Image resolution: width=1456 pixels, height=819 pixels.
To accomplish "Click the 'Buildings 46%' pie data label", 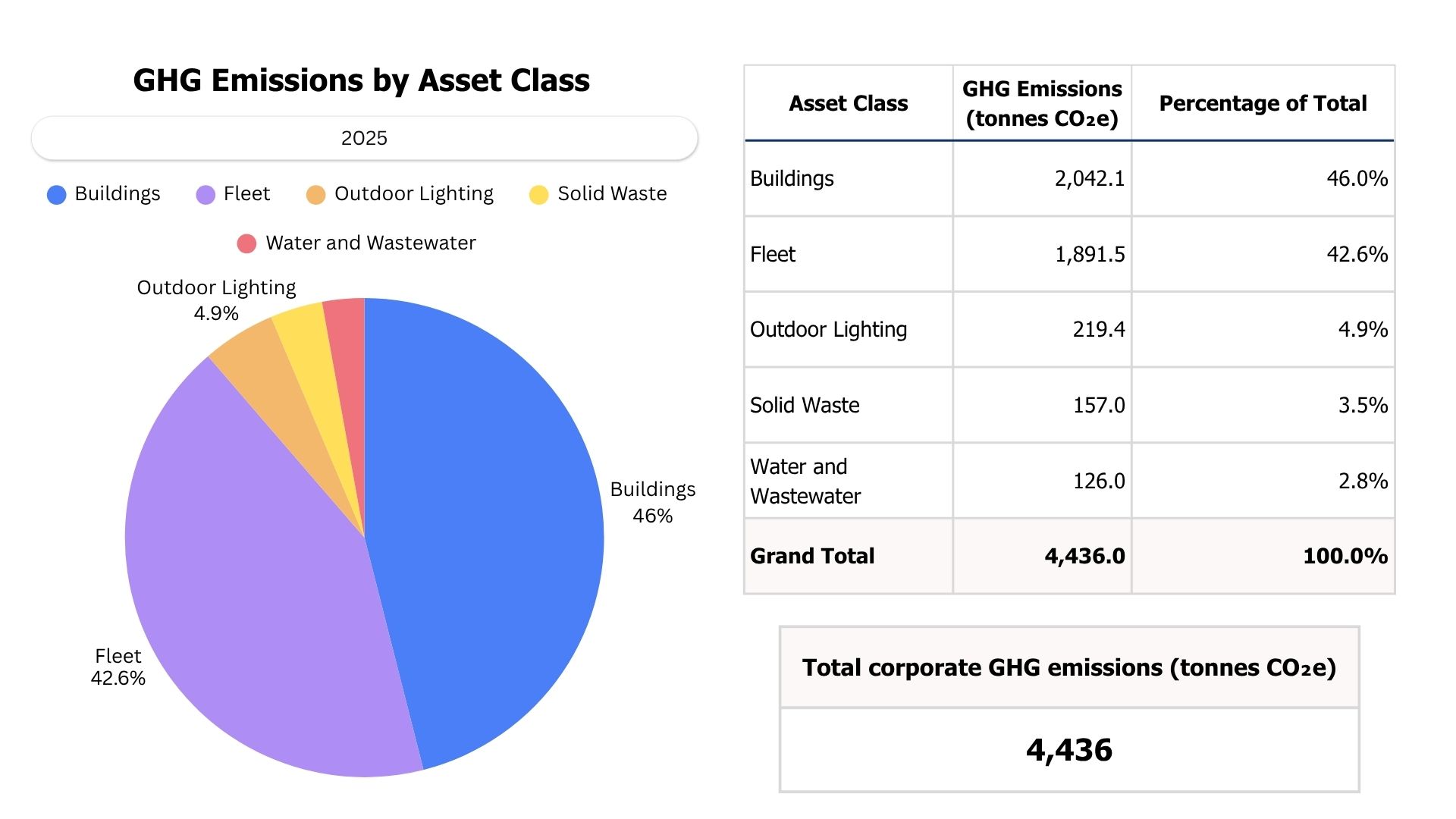I will (653, 502).
